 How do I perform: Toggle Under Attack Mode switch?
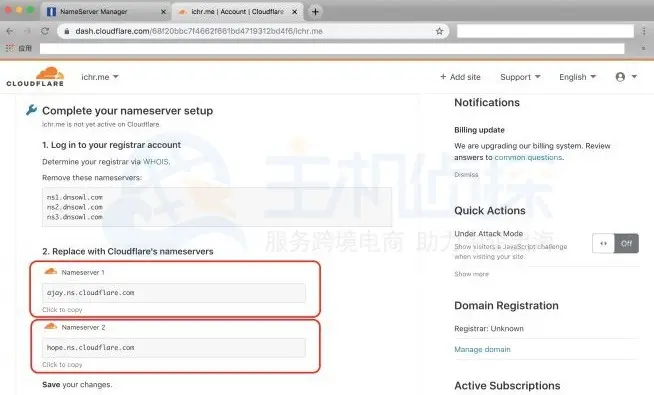coord(615,243)
